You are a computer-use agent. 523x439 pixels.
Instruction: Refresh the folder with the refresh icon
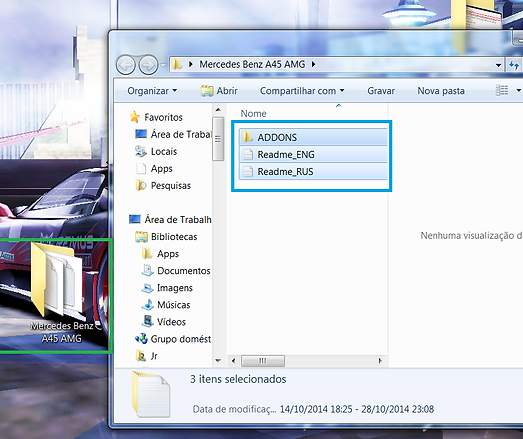tap(514, 65)
